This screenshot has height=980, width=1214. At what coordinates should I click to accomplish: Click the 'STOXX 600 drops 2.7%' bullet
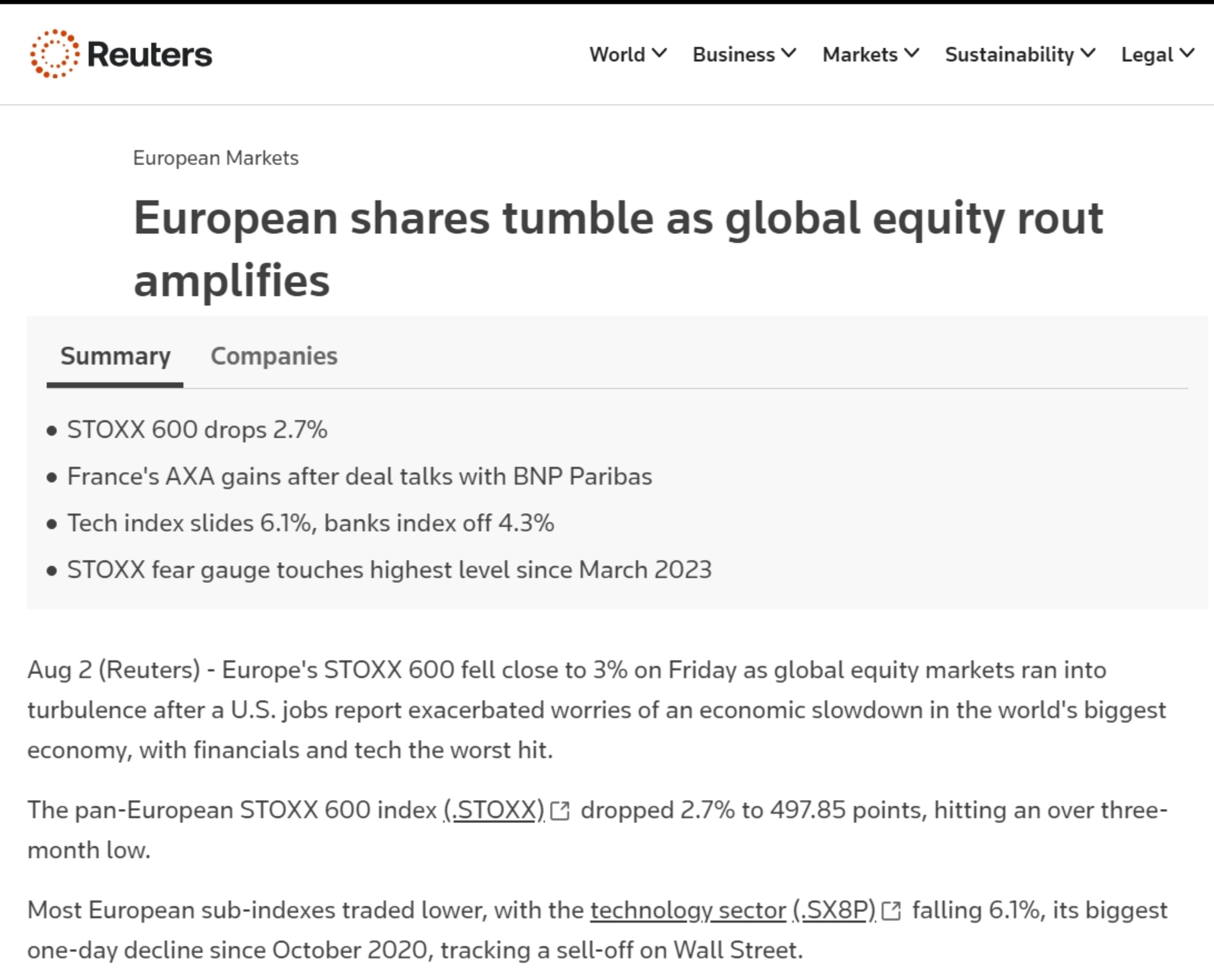click(197, 430)
